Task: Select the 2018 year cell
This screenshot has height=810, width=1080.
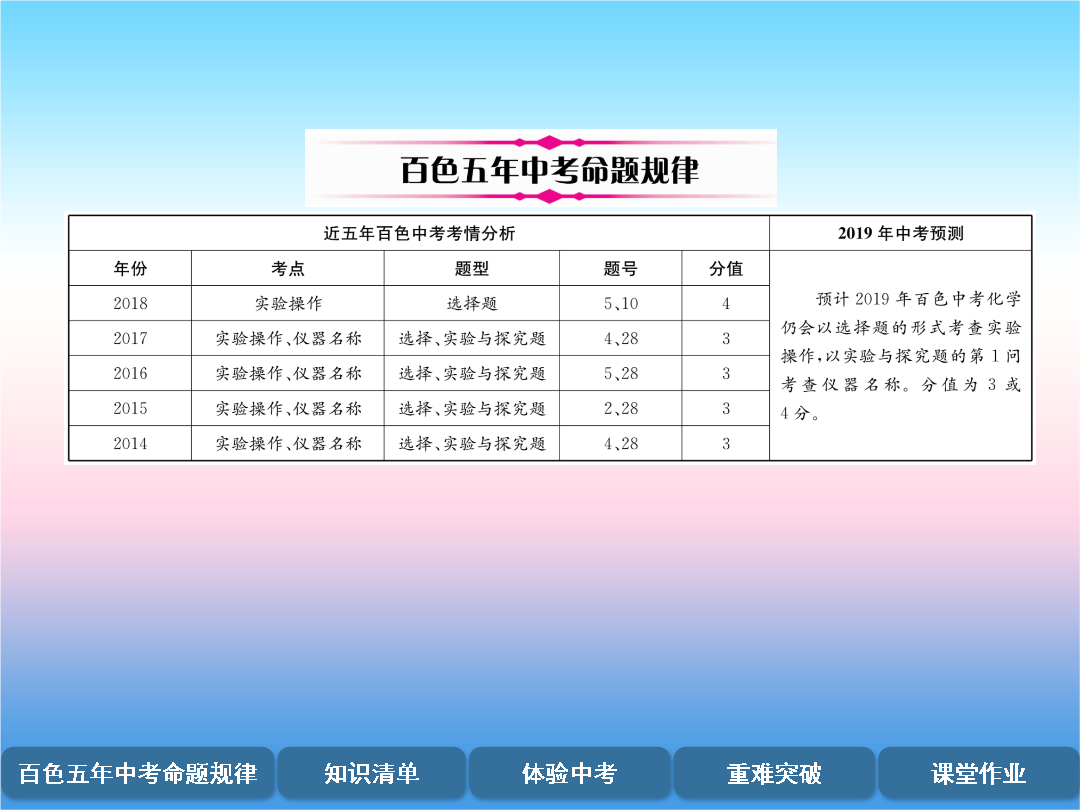Action: [130, 303]
